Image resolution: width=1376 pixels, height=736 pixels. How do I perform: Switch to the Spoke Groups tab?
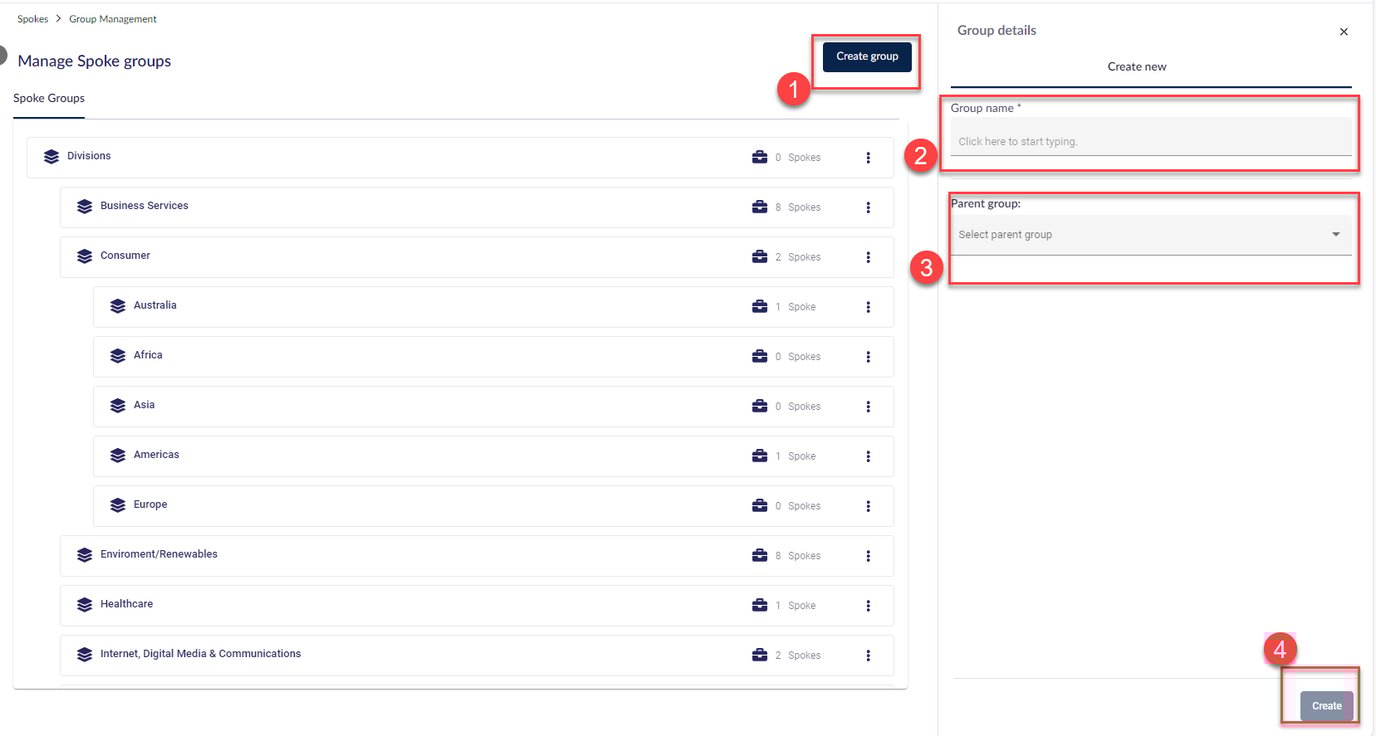[48, 98]
